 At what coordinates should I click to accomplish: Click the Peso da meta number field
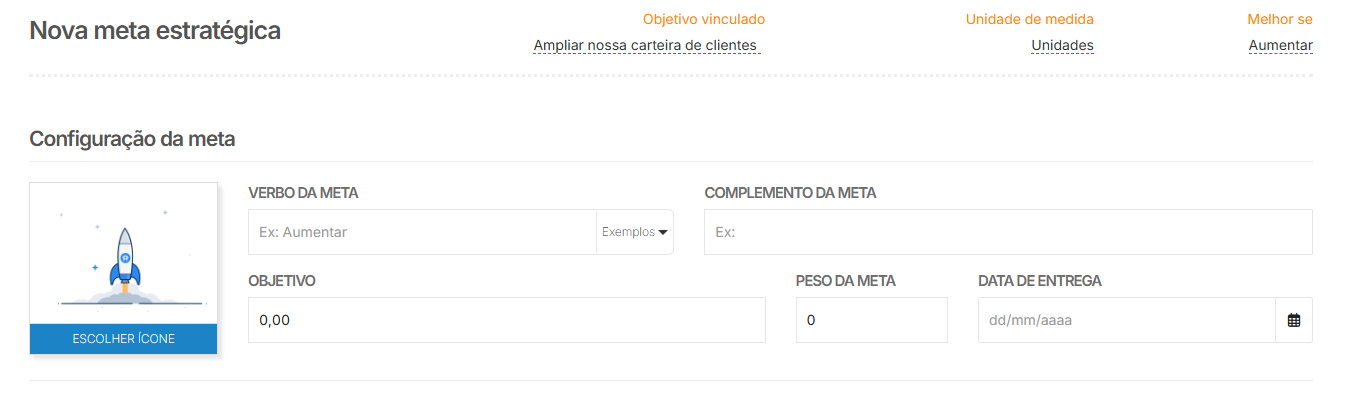point(871,321)
